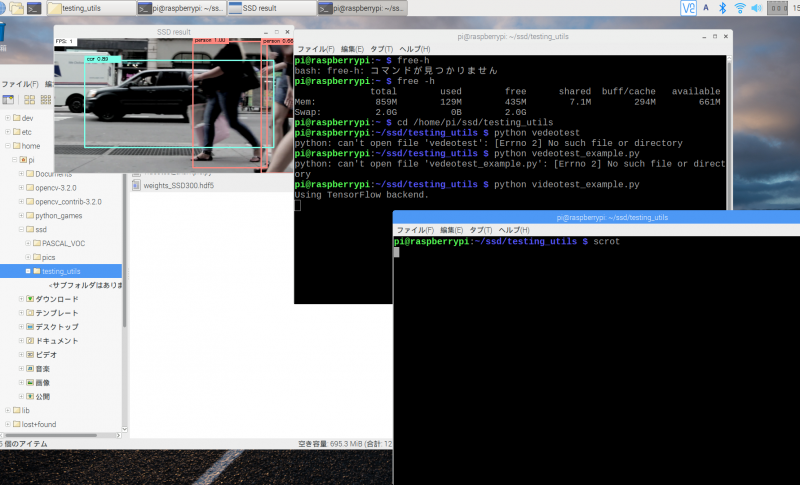The image size is (800, 485).
Task: Maximize the back terminal window
Action: 715,37
